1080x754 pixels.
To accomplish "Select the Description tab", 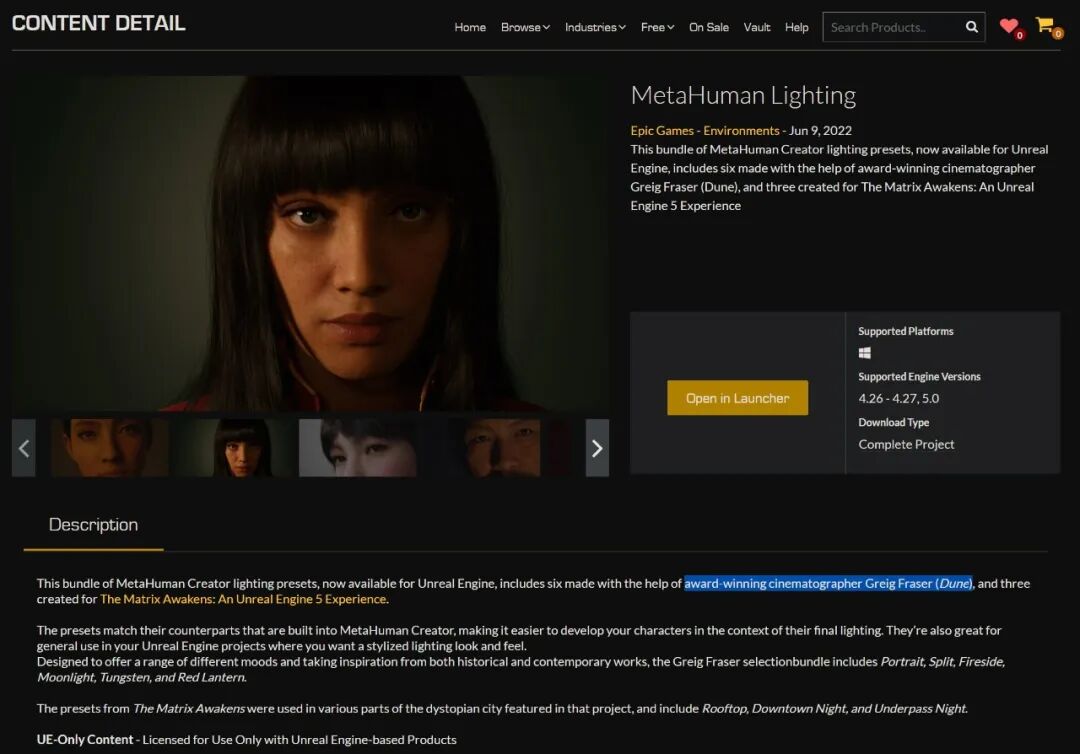I will [x=93, y=525].
